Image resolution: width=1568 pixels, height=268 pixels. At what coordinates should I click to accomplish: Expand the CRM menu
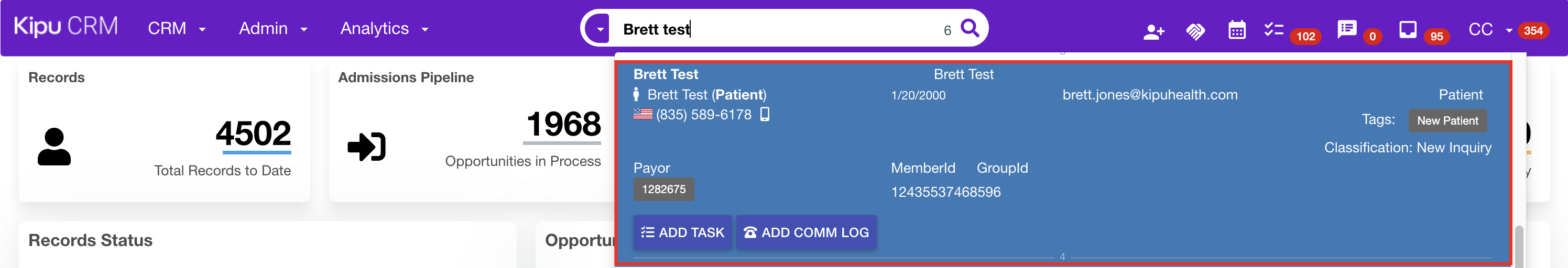[x=177, y=29]
